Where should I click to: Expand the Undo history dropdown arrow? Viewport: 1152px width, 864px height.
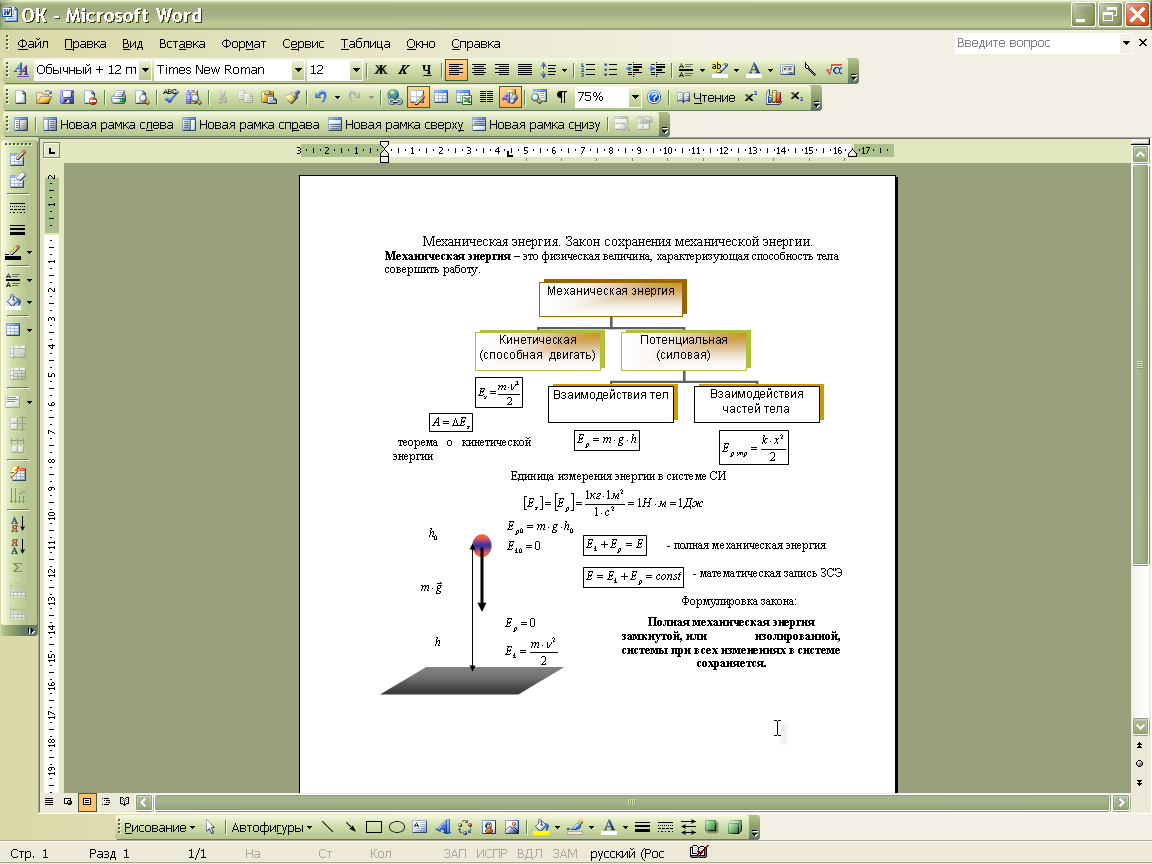coord(337,97)
